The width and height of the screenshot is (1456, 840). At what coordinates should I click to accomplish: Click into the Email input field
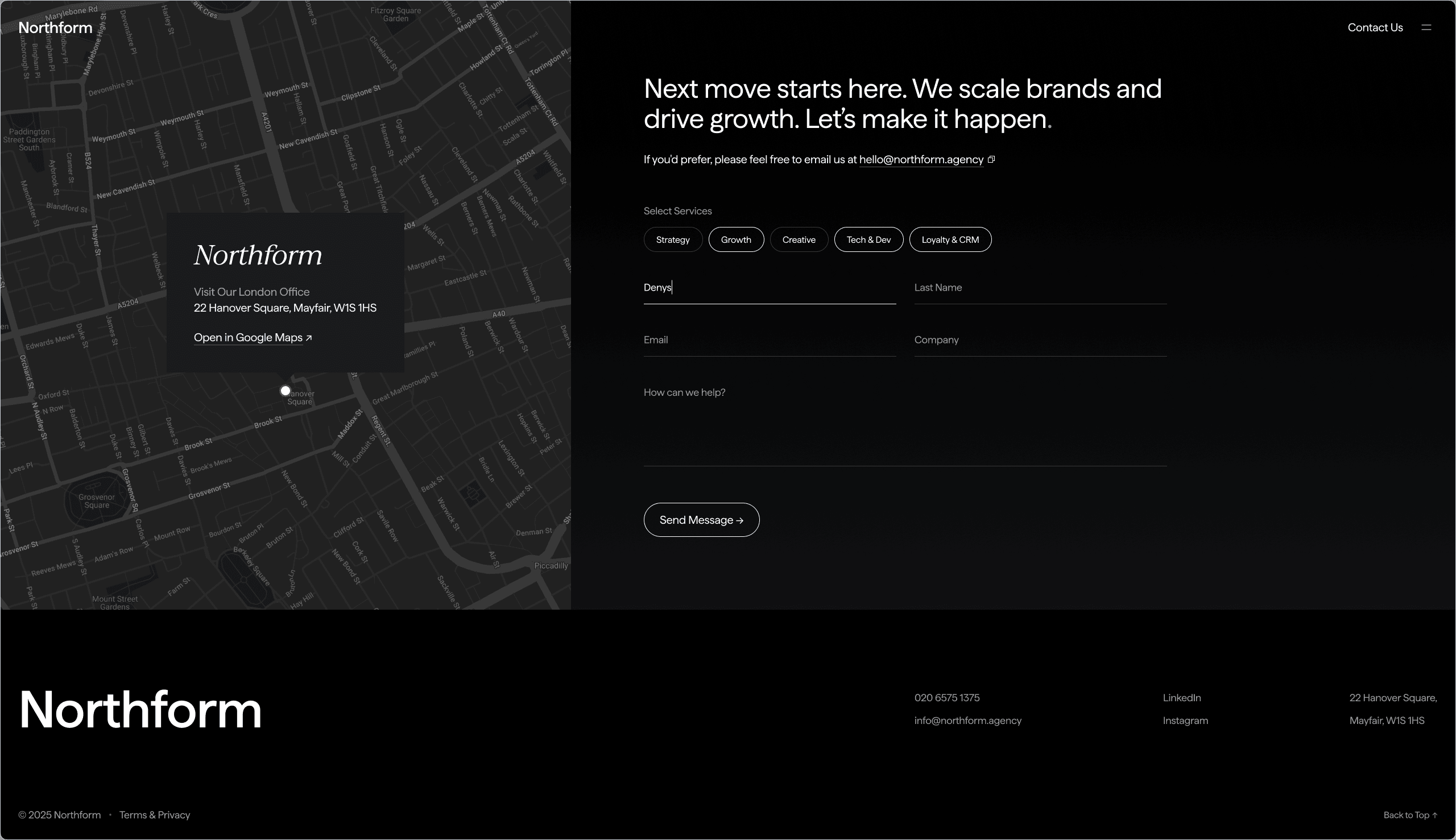click(x=769, y=340)
